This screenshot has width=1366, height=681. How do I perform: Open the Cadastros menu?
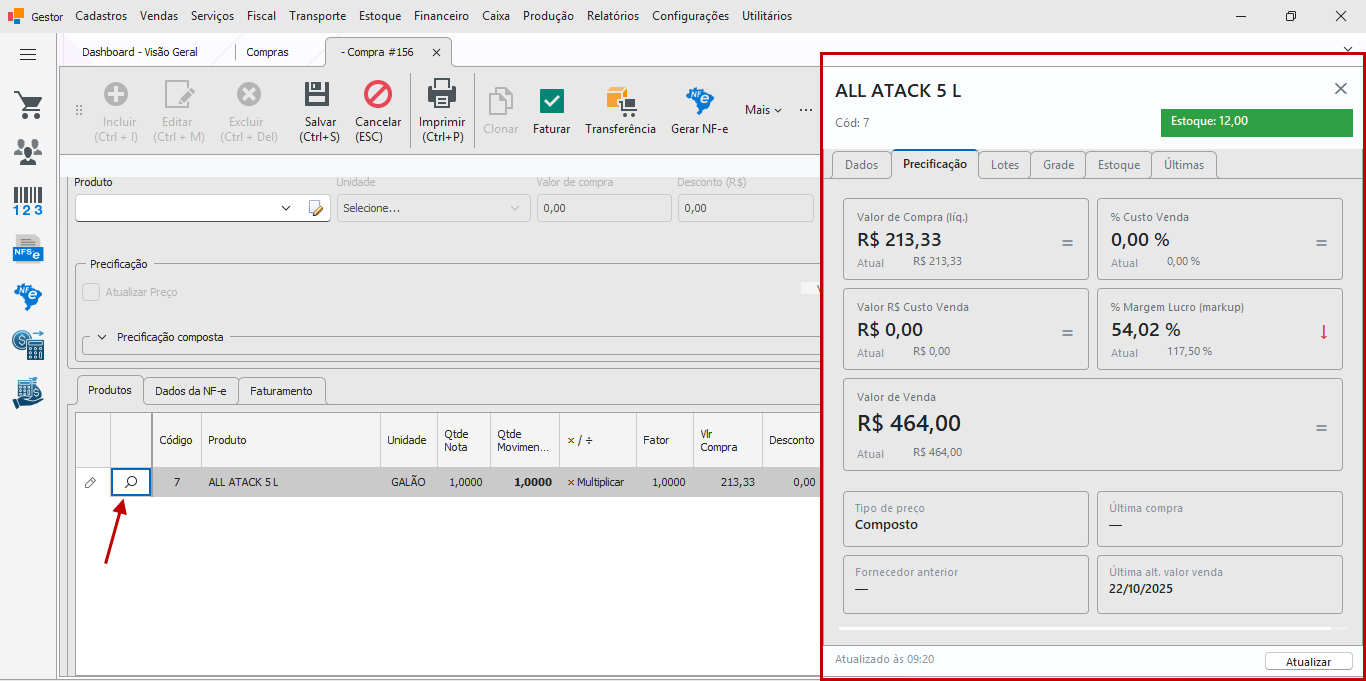tap(101, 16)
